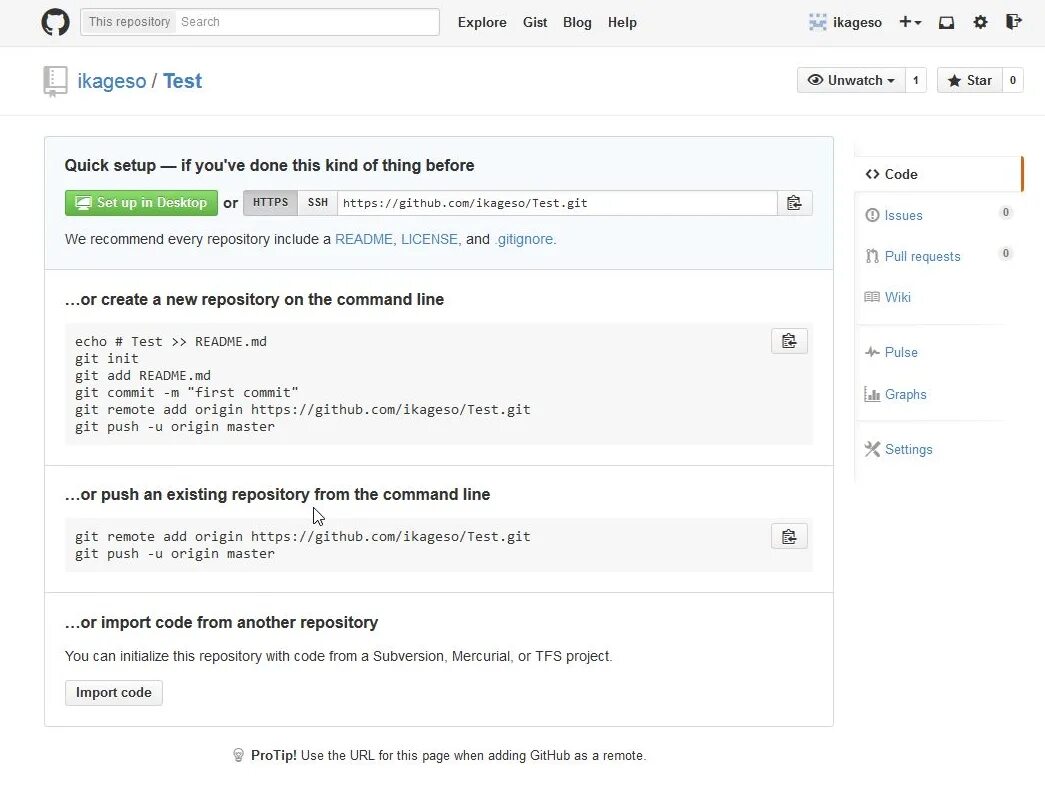The image size is (1045, 785).
Task: Open the Issues tab
Action: coord(903,215)
